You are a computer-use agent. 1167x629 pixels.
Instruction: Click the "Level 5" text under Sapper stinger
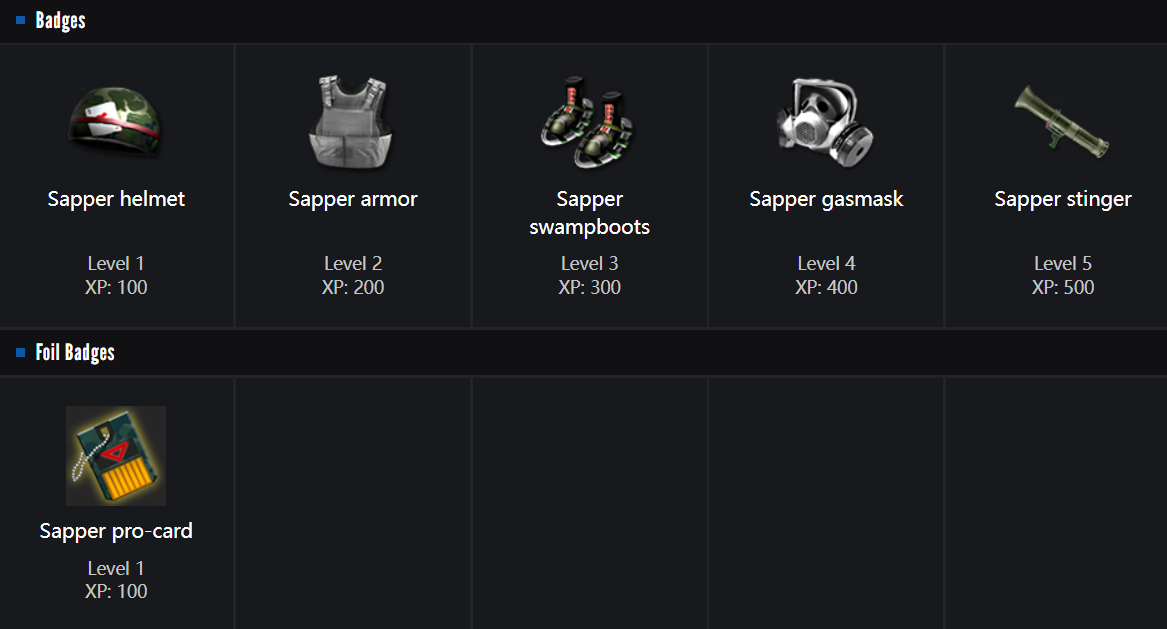[1063, 264]
